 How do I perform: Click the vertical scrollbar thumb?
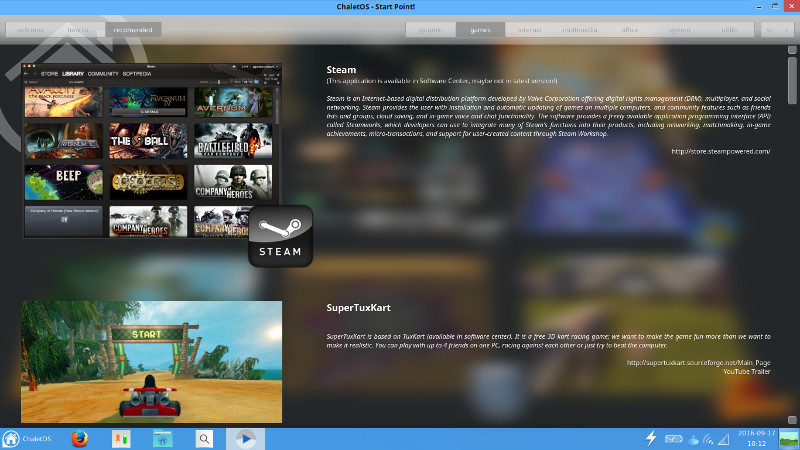792,80
